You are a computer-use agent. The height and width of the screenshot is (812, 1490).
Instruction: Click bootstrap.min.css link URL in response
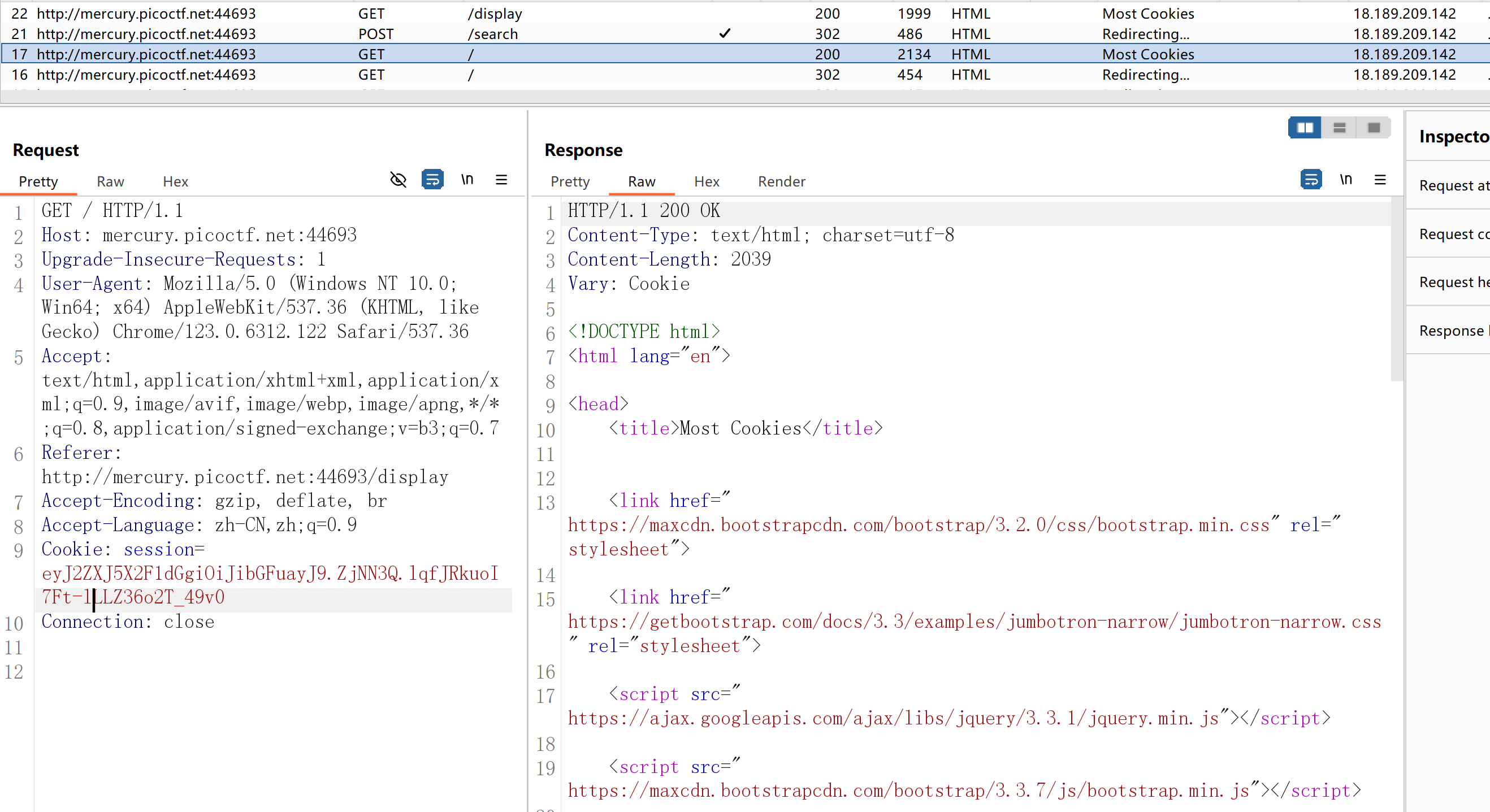919,525
